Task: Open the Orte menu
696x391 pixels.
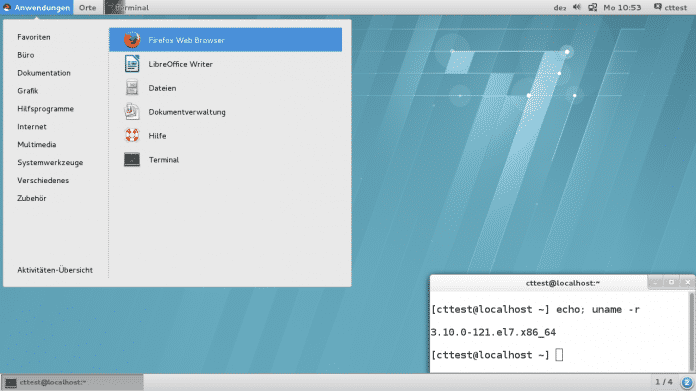Action: (x=87, y=8)
